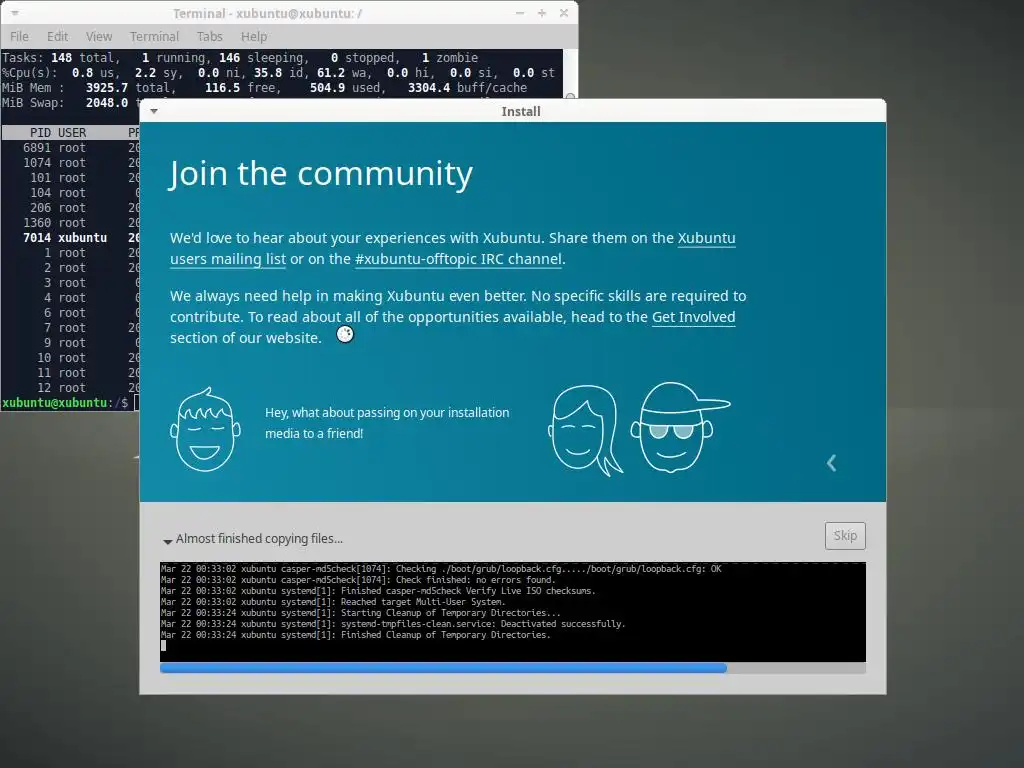Click the smiling face illustration
Viewport: 1024px width, 768px height.
[205, 430]
